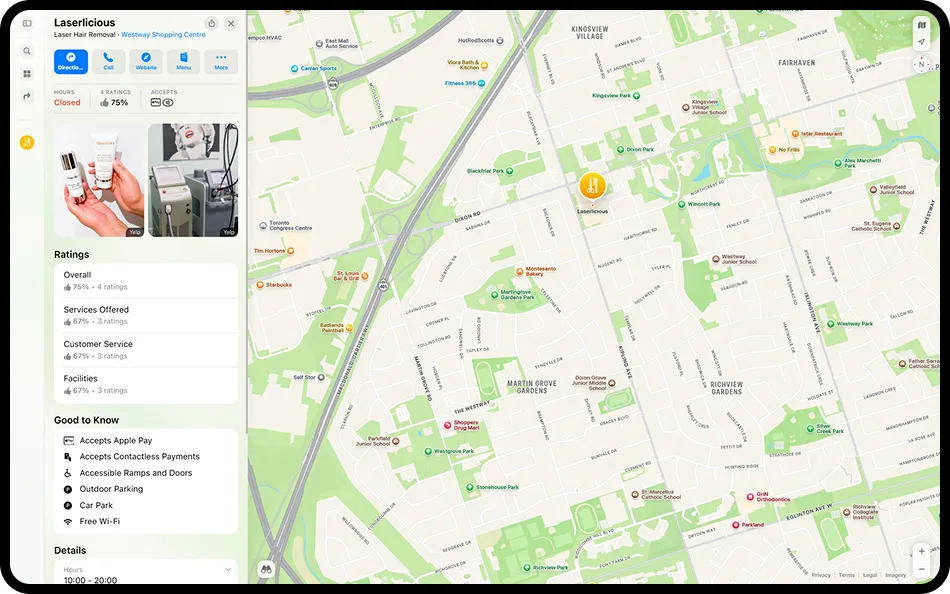Viewport: 950px width, 594px height.
Task: Select Kingsview Park marker
Action: click(x=636, y=96)
